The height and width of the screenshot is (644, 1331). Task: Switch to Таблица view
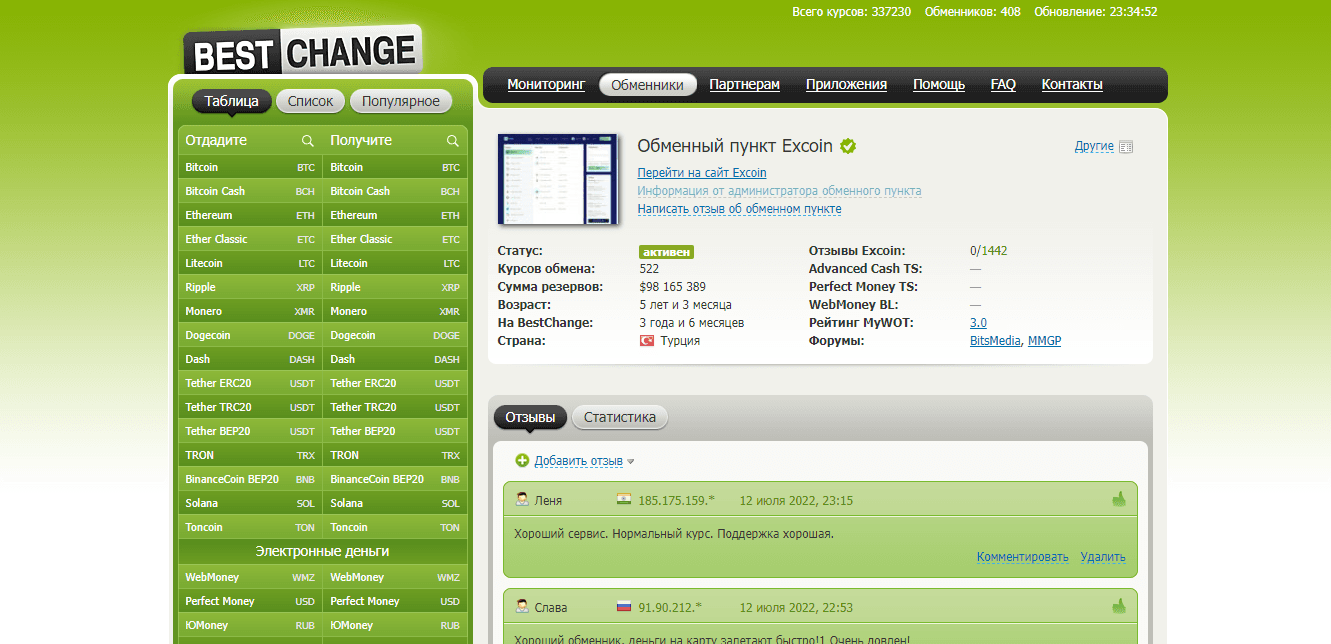[231, 101]
